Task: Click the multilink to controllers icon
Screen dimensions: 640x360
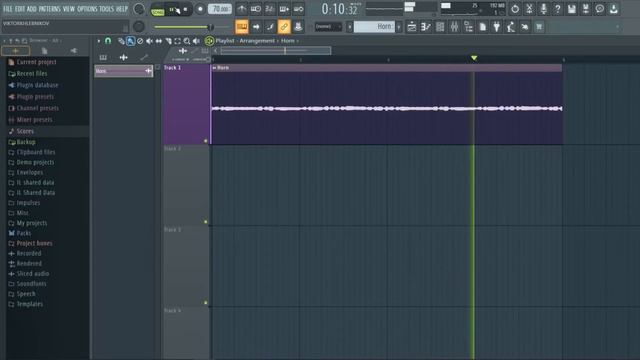Action: pos(298,27)
